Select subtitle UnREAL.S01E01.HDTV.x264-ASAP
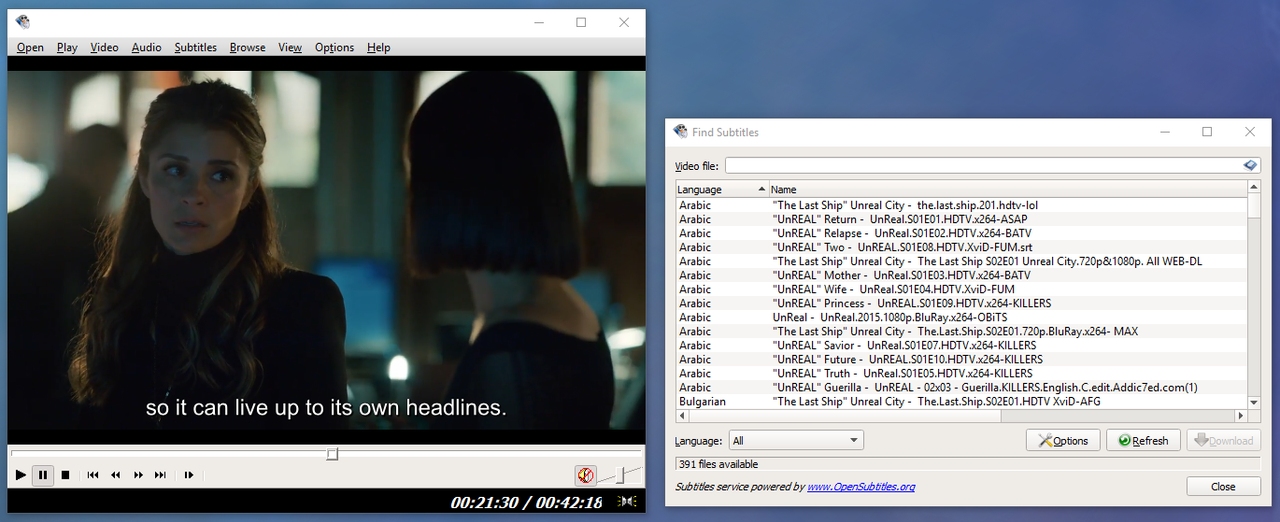1280x522 pixels. point(961,219)
